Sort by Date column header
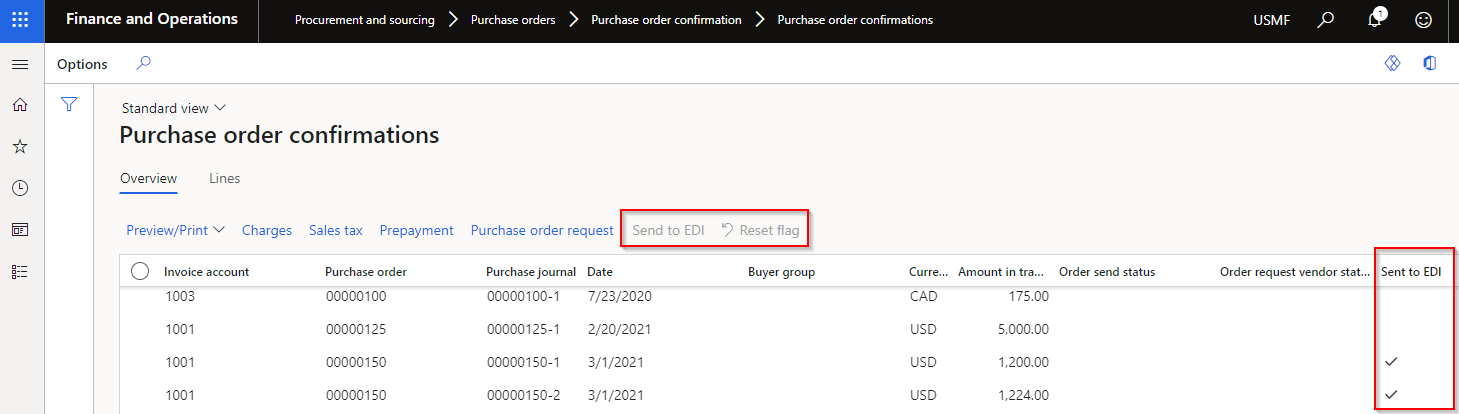The width and height of the screenshot is (1459, 414). (x=600, y=272)
